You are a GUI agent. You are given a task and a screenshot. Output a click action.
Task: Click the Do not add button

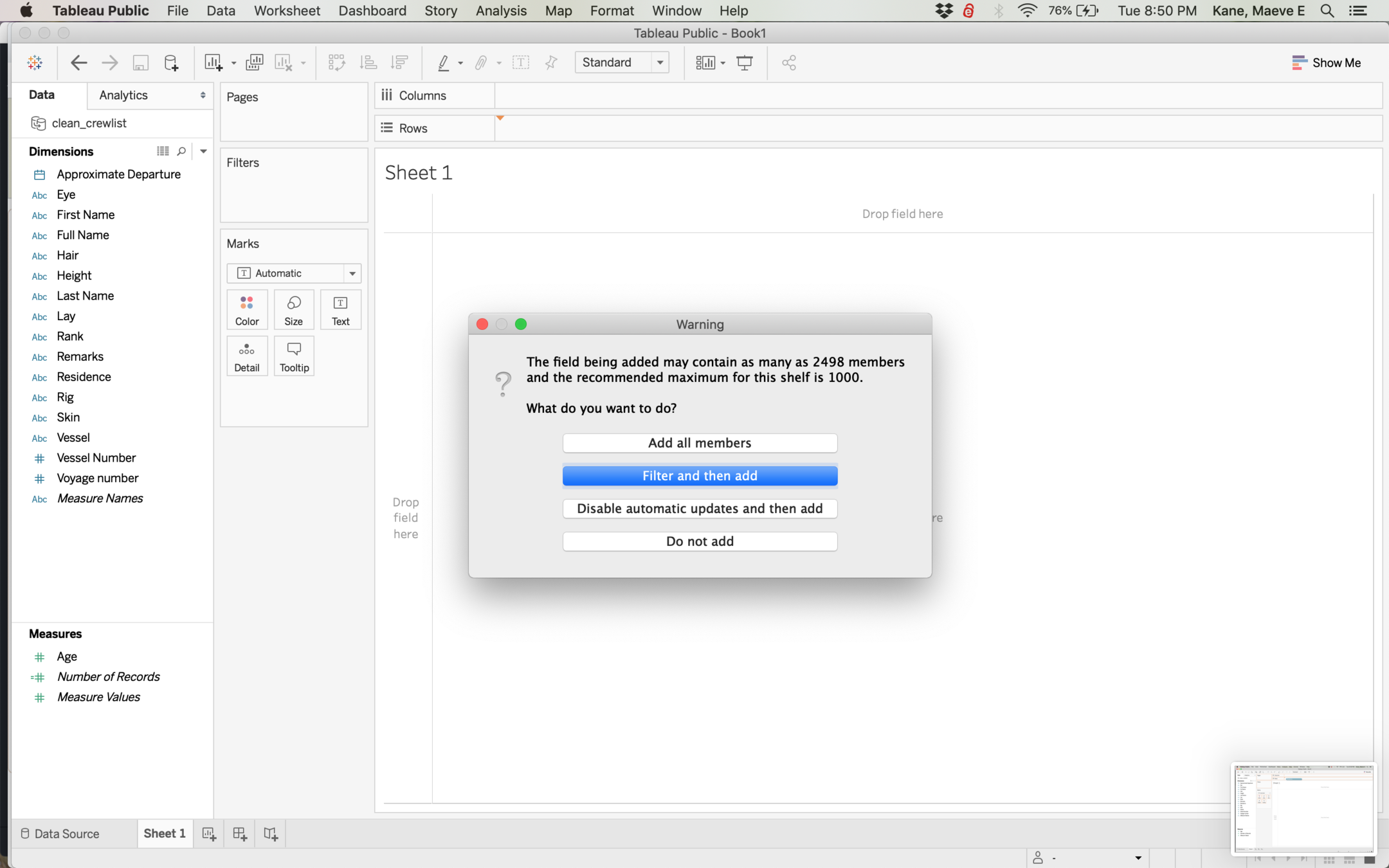pyautogui.click(x=700, y=541)
